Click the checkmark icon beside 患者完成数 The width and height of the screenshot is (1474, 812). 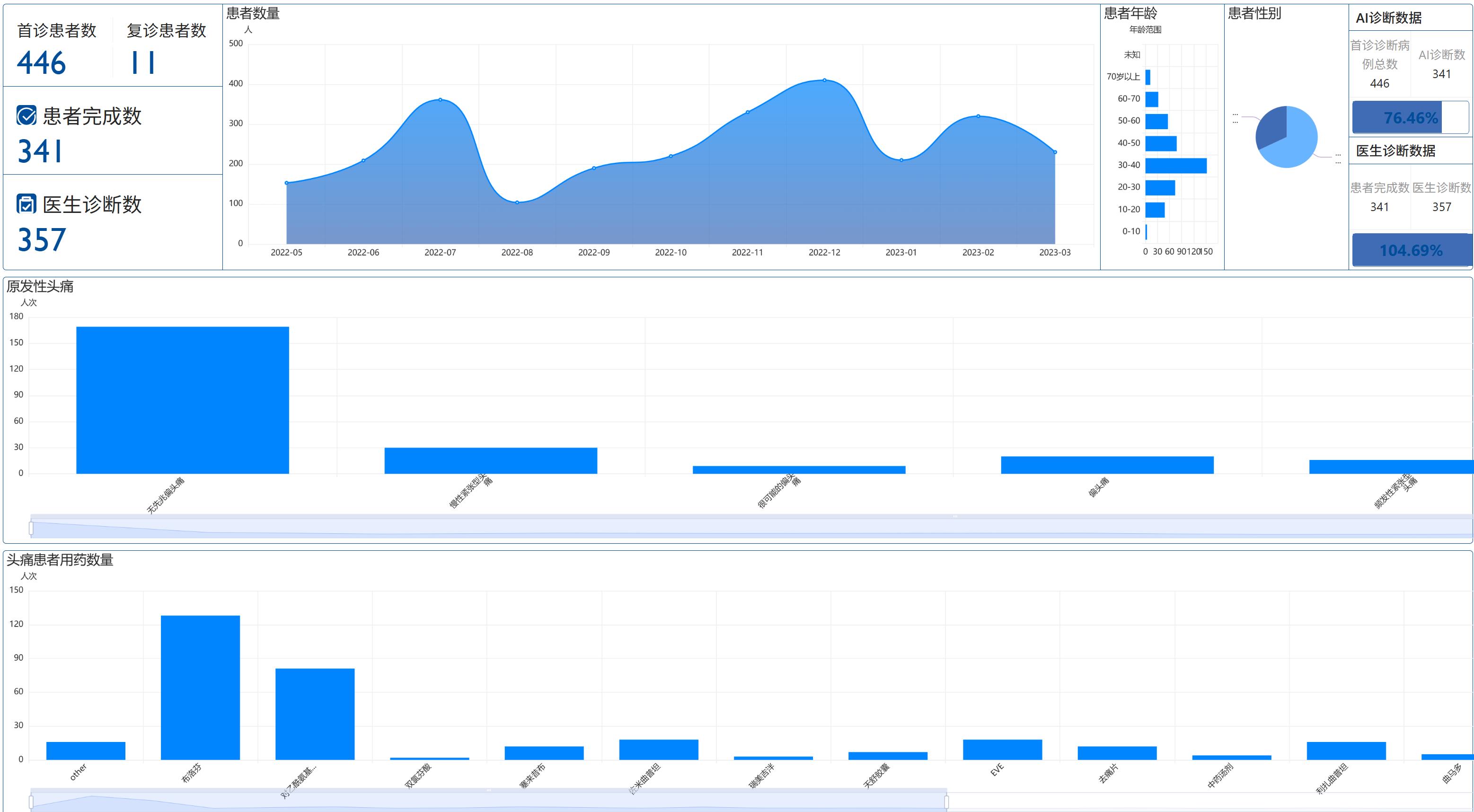point(26,115)
